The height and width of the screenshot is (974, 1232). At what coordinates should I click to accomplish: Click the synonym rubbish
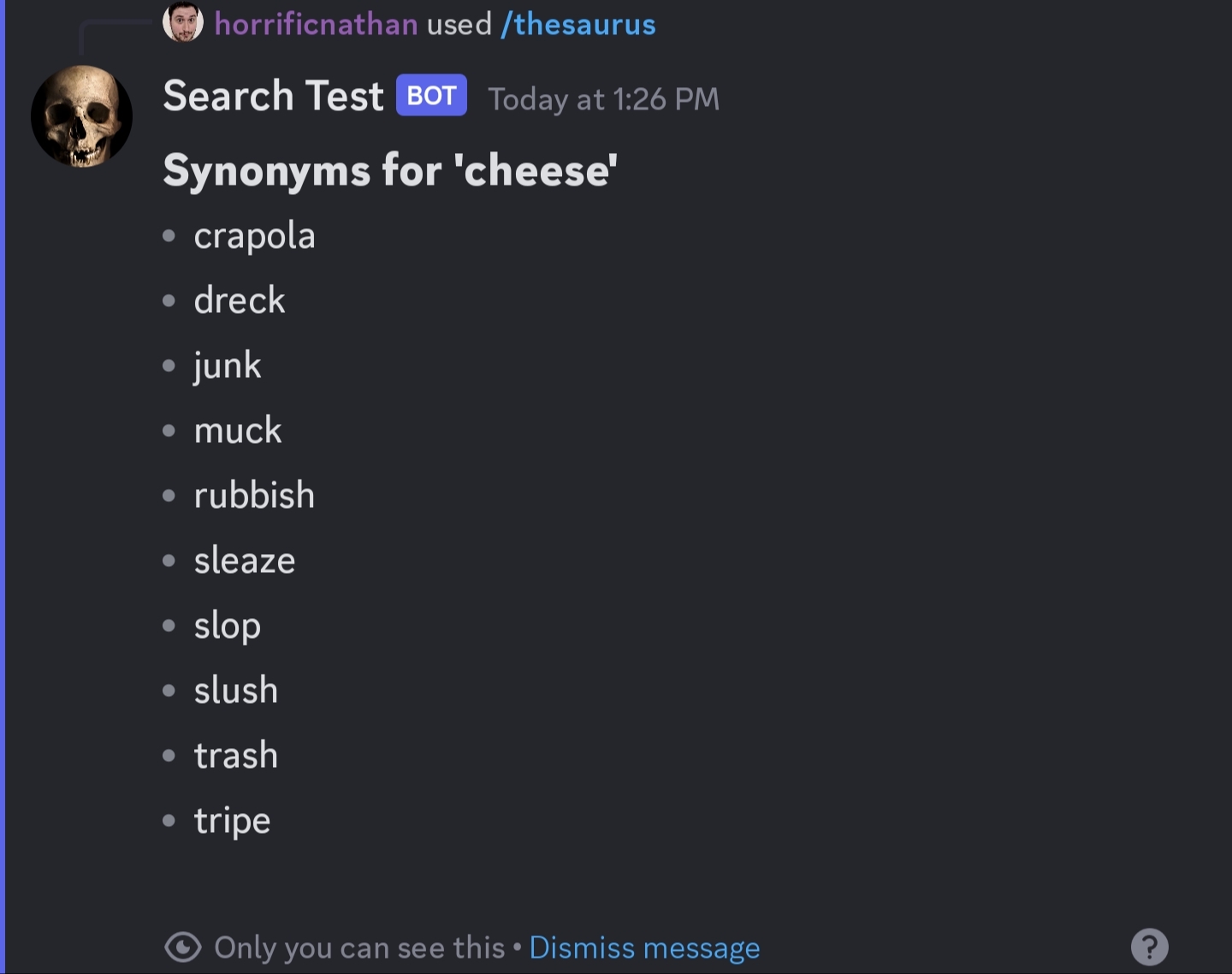pos(254,495)
